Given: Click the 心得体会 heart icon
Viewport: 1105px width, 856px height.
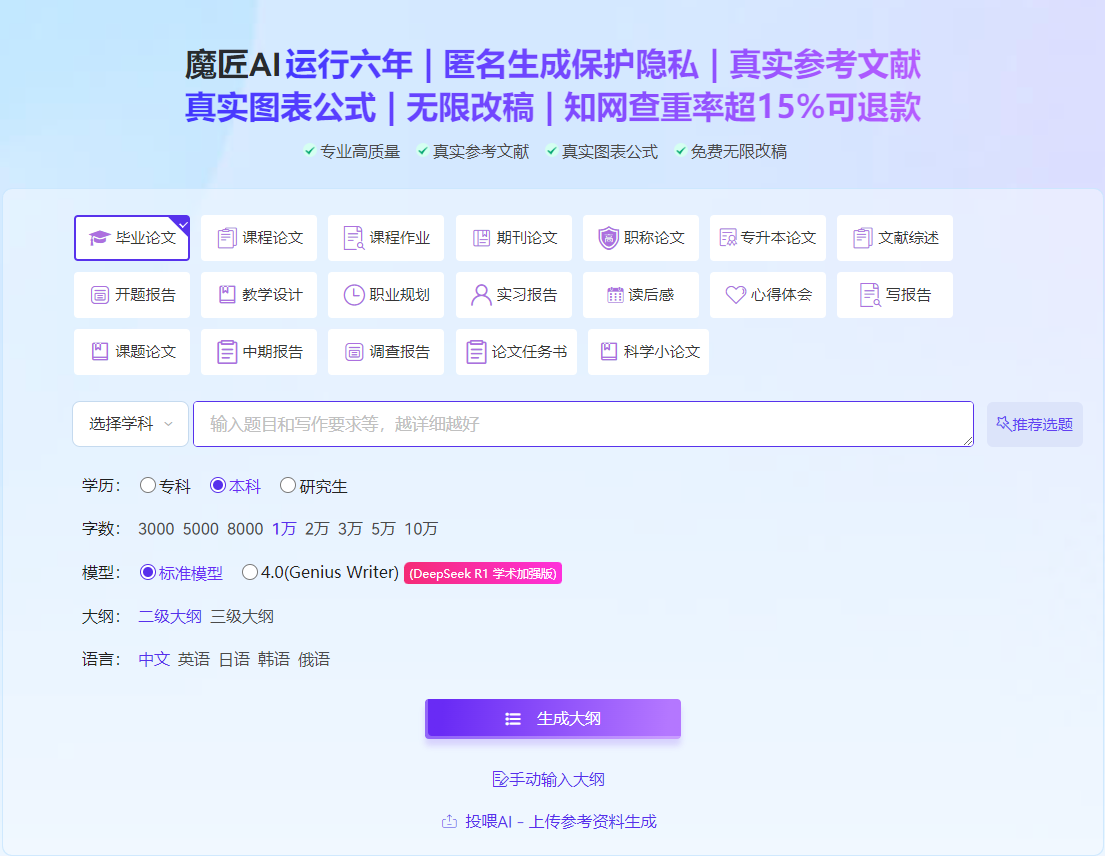Looking at the screenshot, I should click(x=736, y=295).
